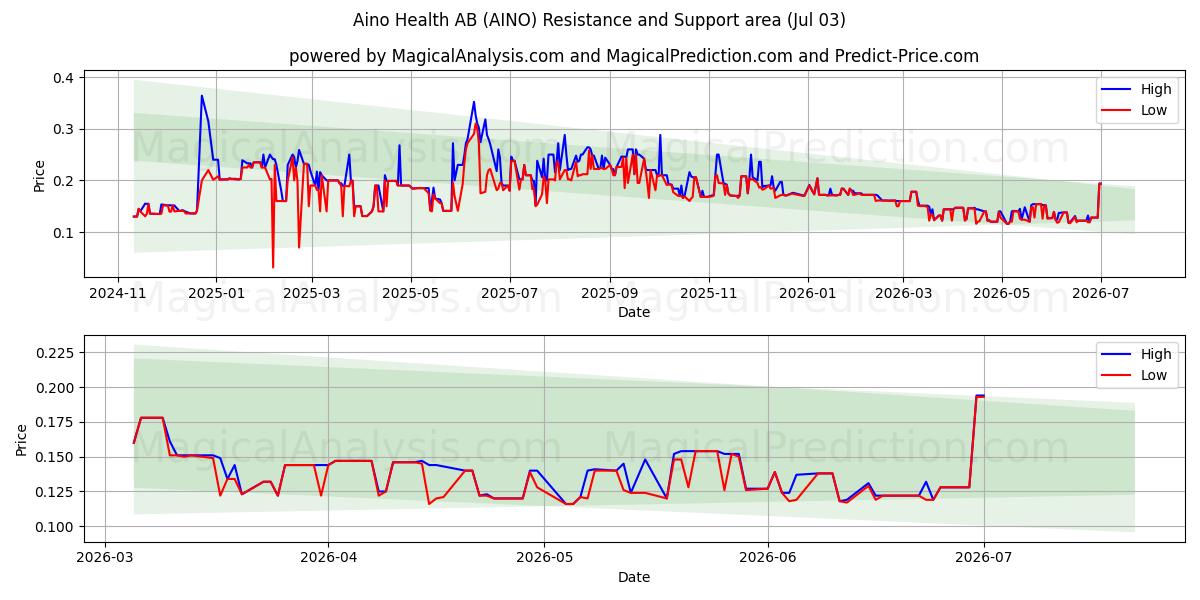This screenshot has width=1200, height=600.
Task: Click the 'Date' x-axis label of the upper chart
Action: pos(634,312)
